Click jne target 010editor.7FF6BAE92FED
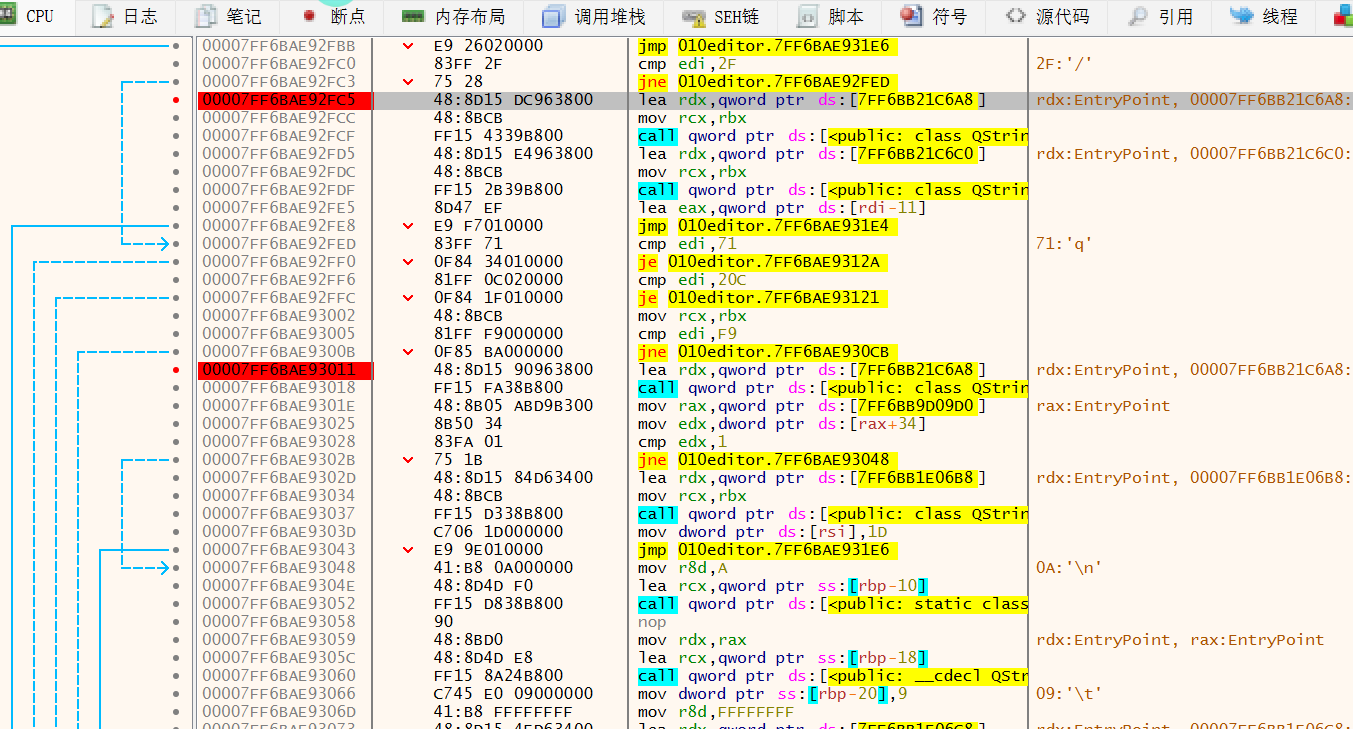1353x729 pixels. tap(783, 82)
